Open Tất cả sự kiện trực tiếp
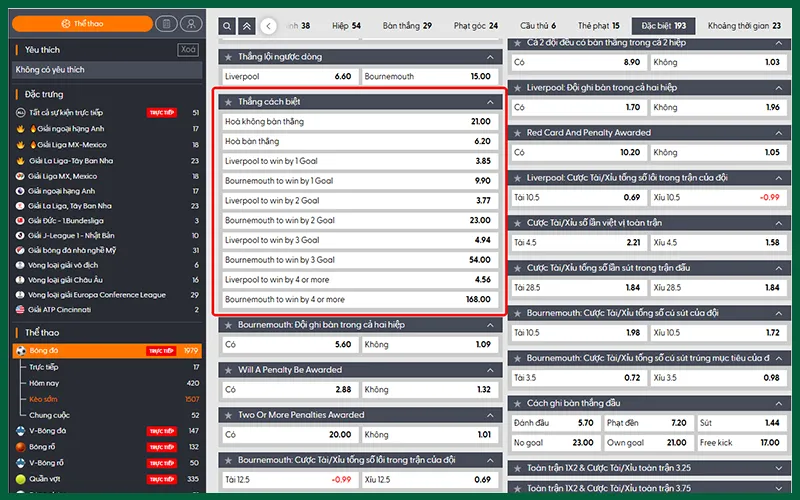Screen dimensions: 800x500 click(107, 113)
